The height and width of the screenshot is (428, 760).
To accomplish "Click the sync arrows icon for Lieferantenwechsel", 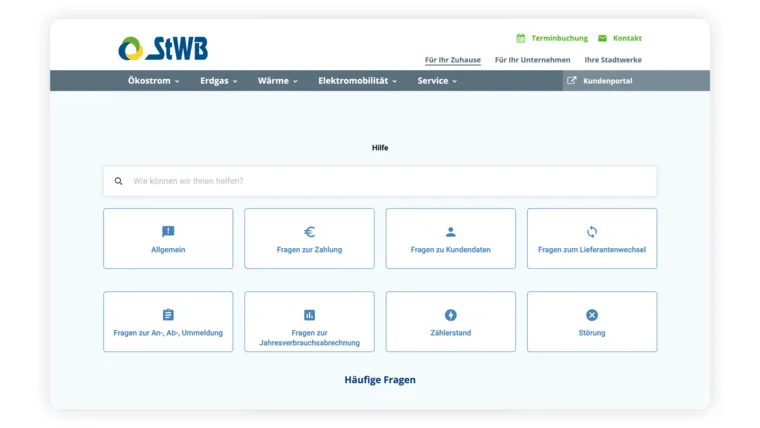I will coord(592,232).
